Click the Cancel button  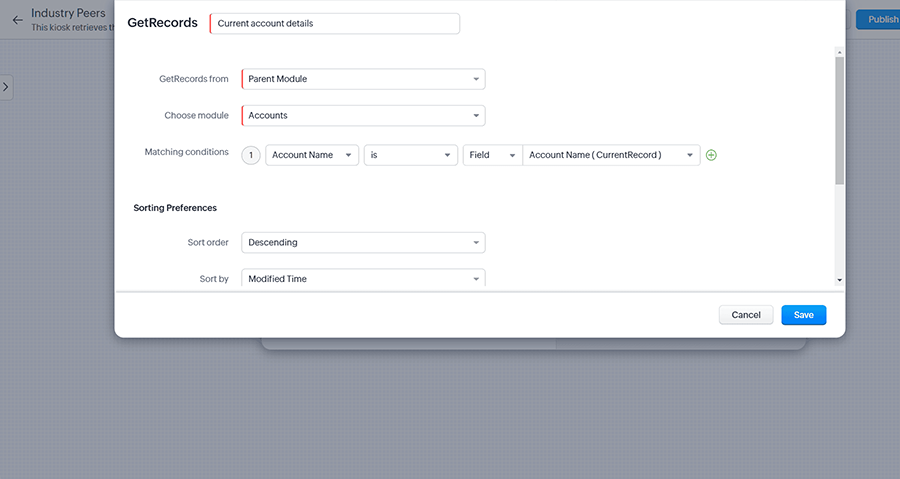click(746, 315)
